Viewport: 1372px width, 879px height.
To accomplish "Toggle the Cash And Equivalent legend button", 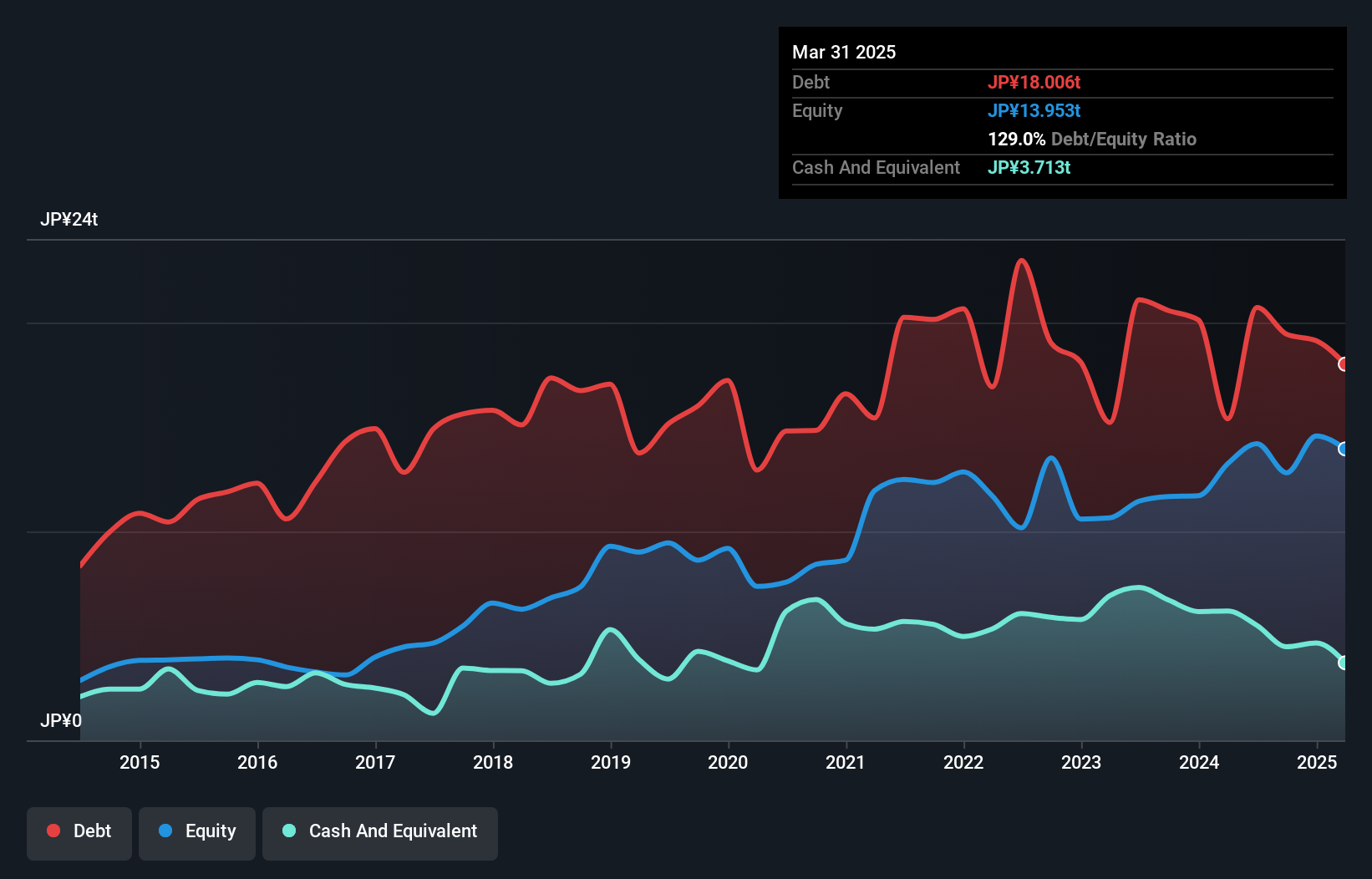I will pos(380,833).
